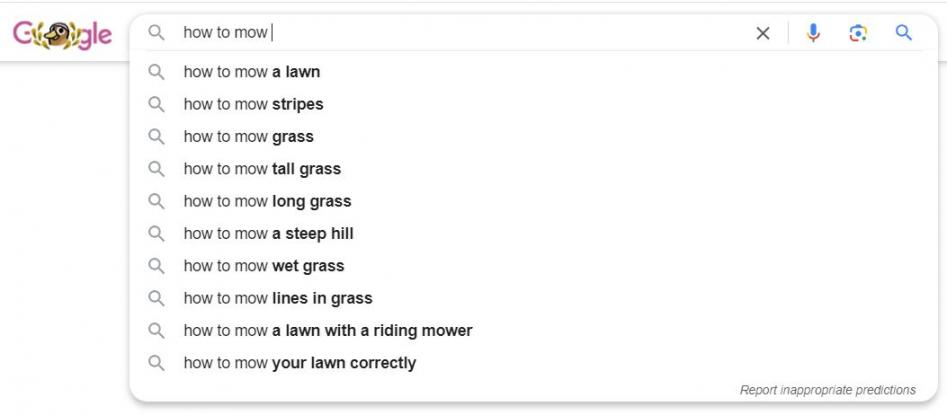
Task: Click the blue search magnifier button
Action: 904,33
